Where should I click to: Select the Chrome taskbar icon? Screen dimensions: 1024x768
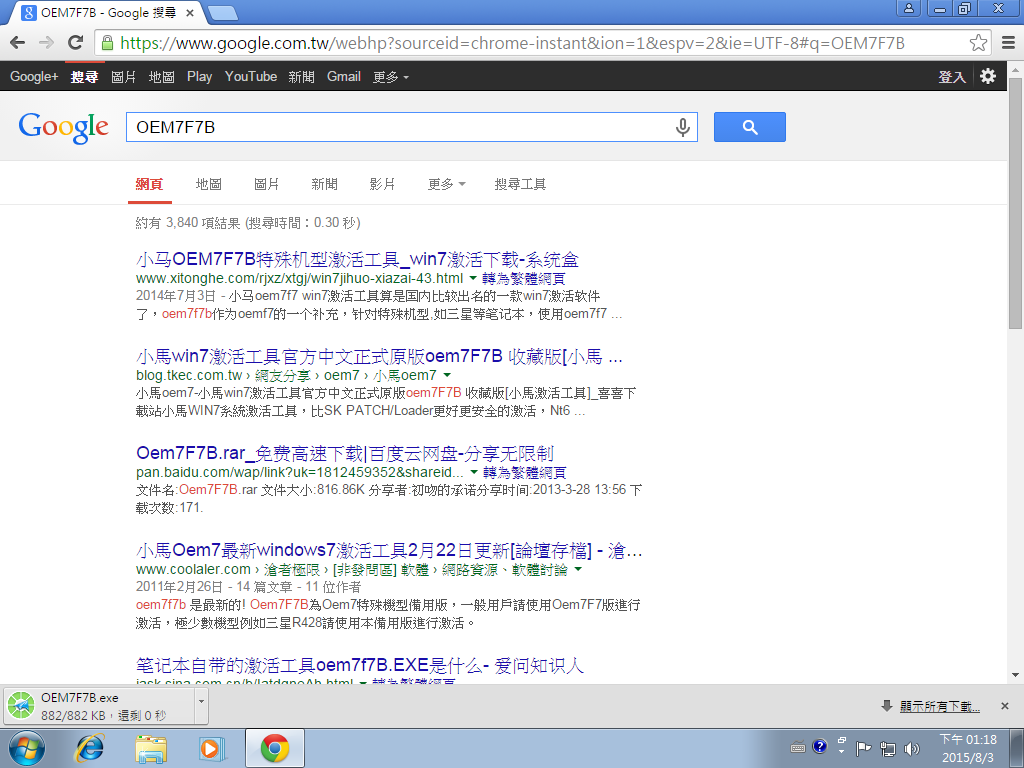(275, 748)
